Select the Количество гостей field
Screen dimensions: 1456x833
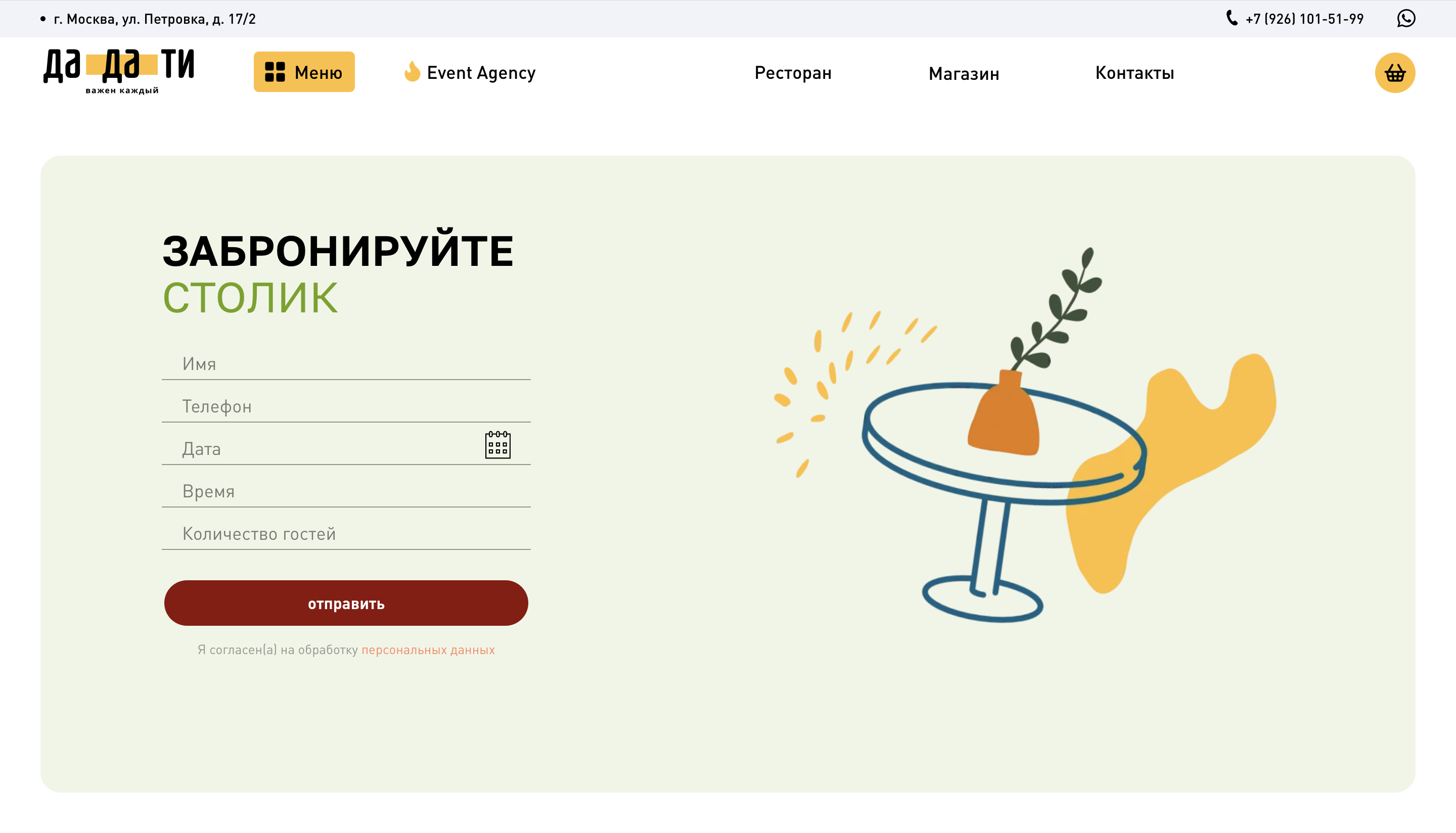(x=346, y=533)
